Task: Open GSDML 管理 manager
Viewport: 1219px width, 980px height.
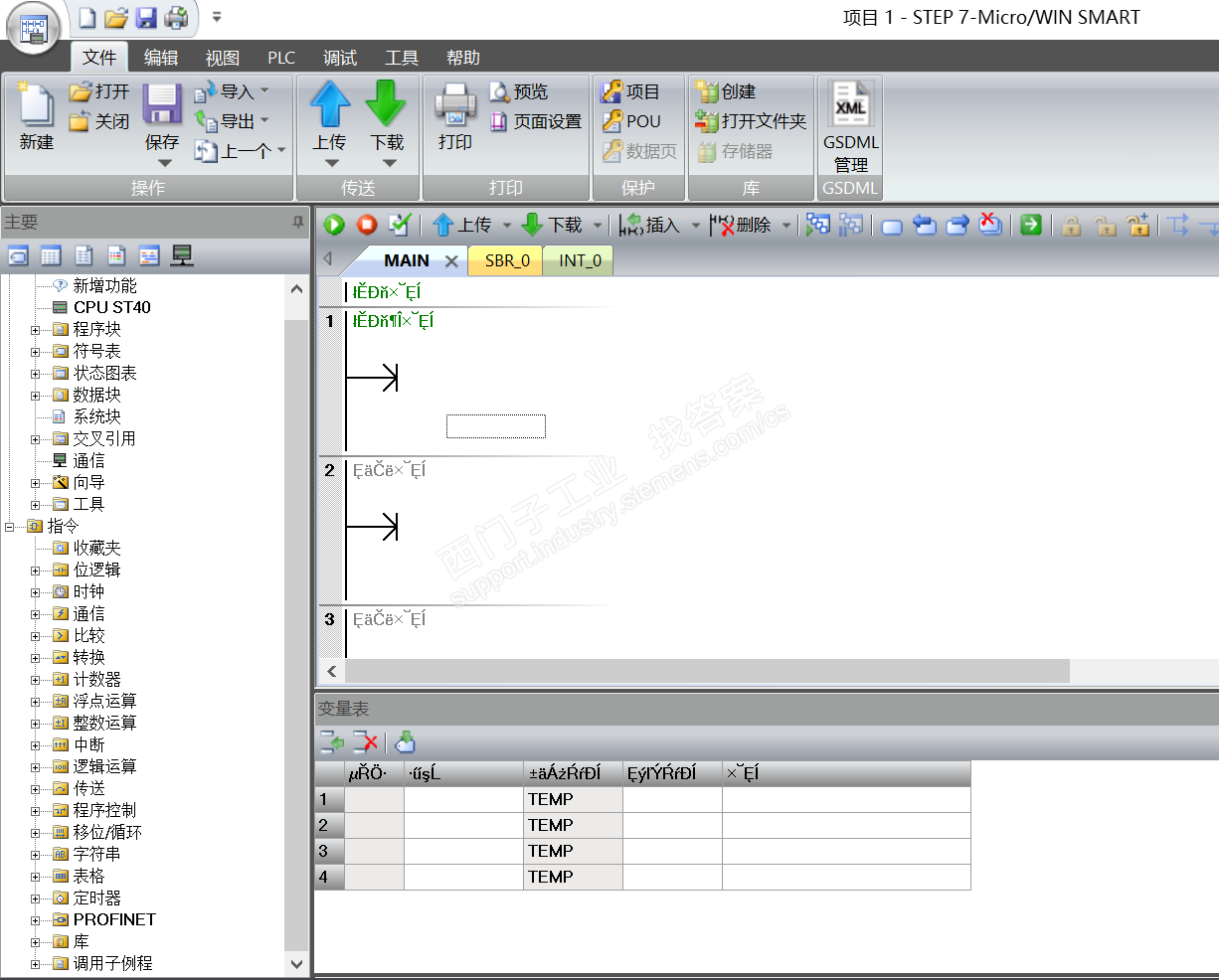Action: [x=851, y=127]
